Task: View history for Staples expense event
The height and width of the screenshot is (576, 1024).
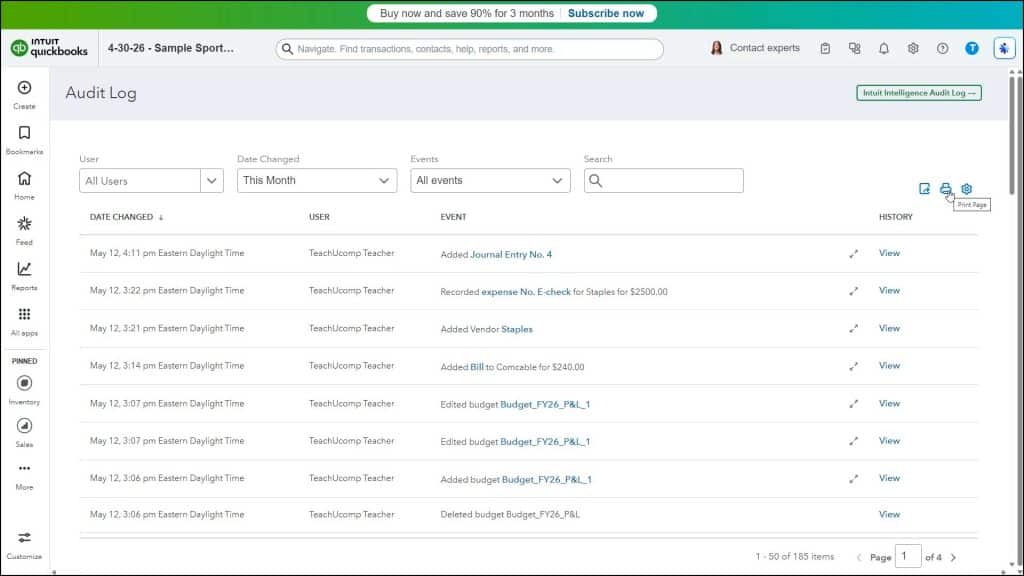Action: pos(889,291)
